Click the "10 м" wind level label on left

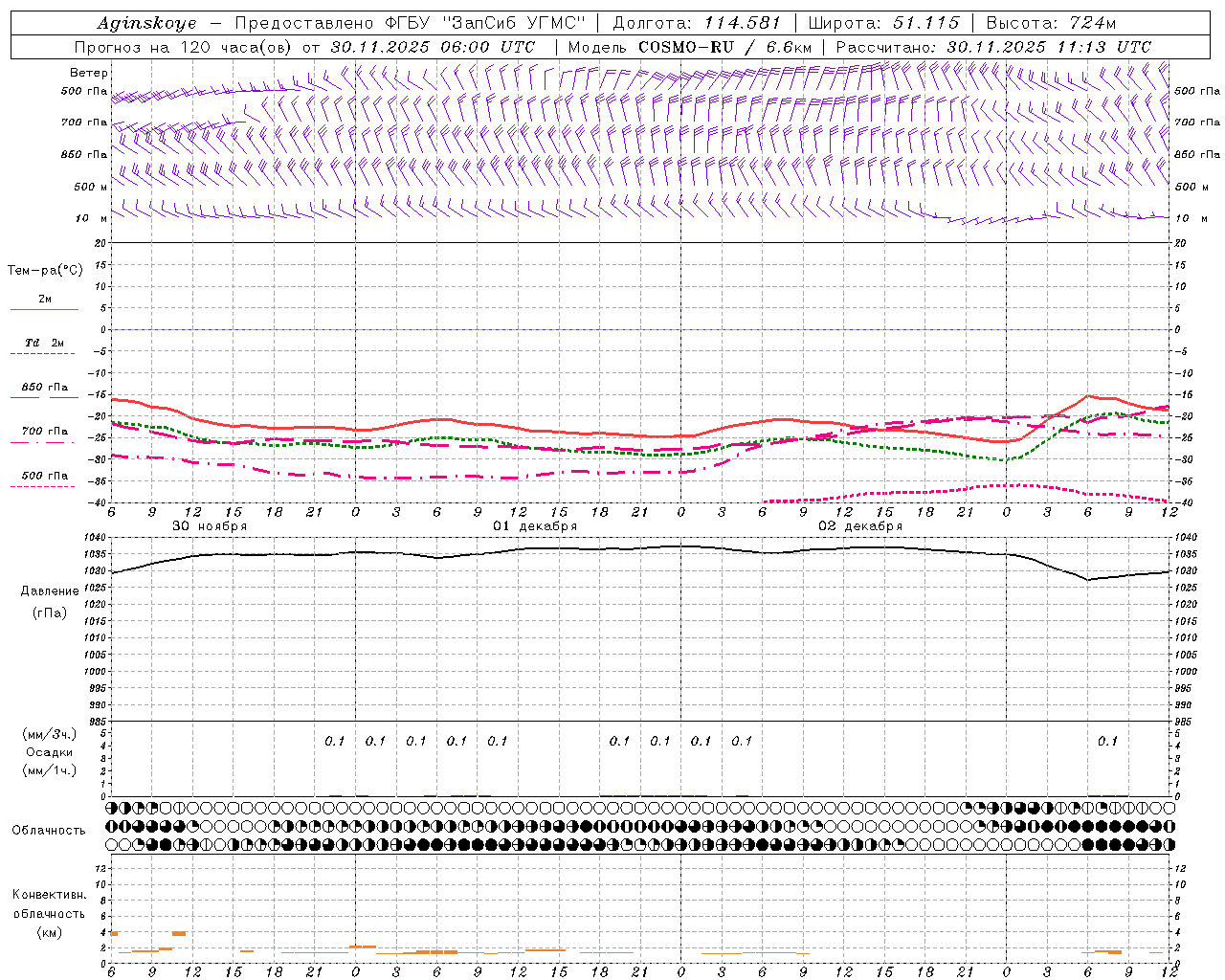click(x=92, y=218)
